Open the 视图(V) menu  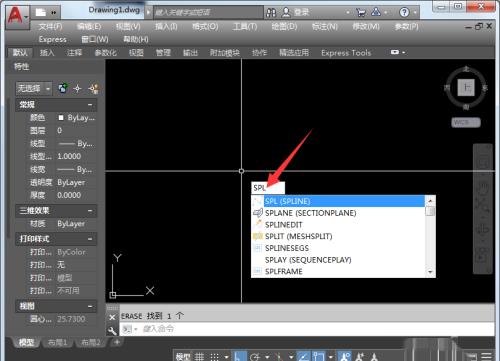pos(128,26)
